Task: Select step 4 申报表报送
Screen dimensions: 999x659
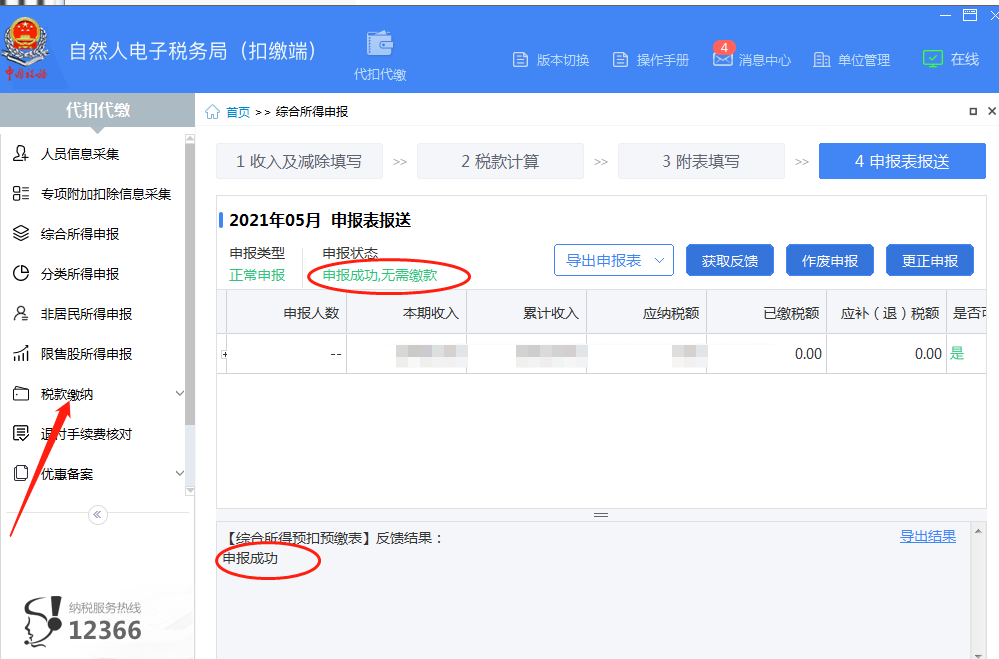Action: click(902, 161)
